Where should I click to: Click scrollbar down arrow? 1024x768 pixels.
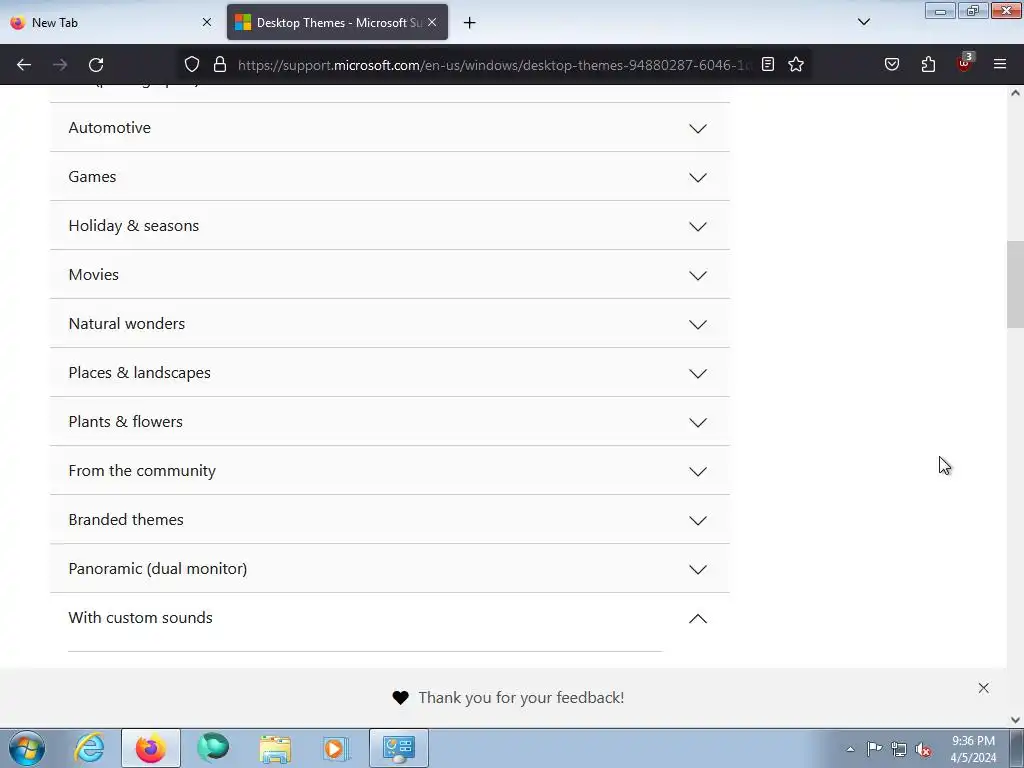pyautogui.click(x=1015, y=720)
